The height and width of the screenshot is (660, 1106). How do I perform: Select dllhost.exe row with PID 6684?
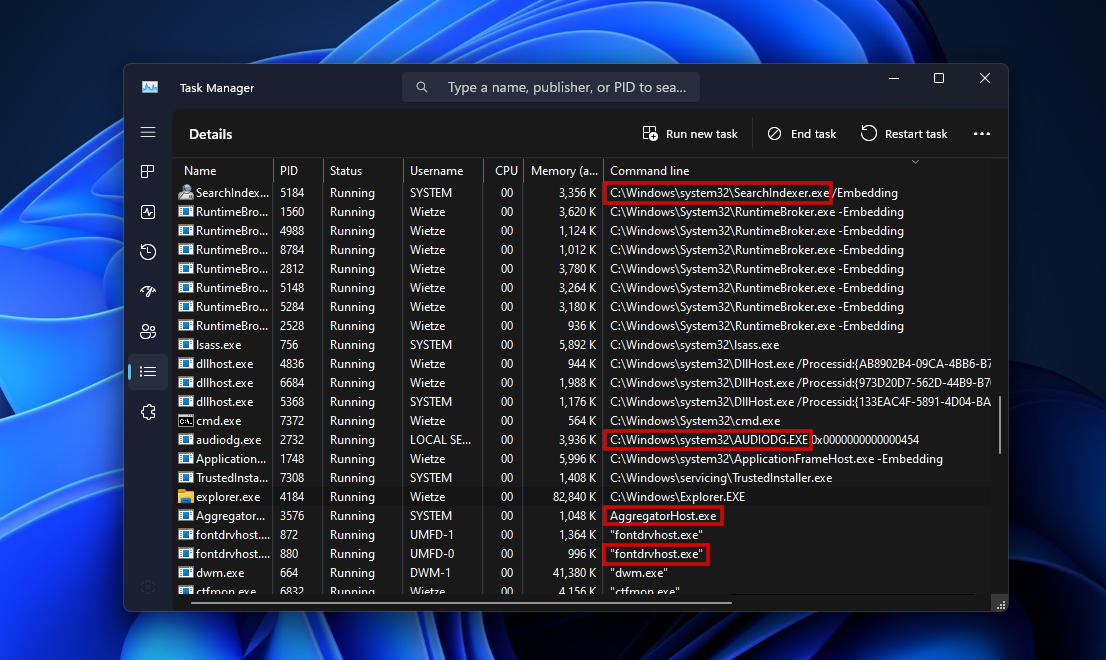coord(584,383)
